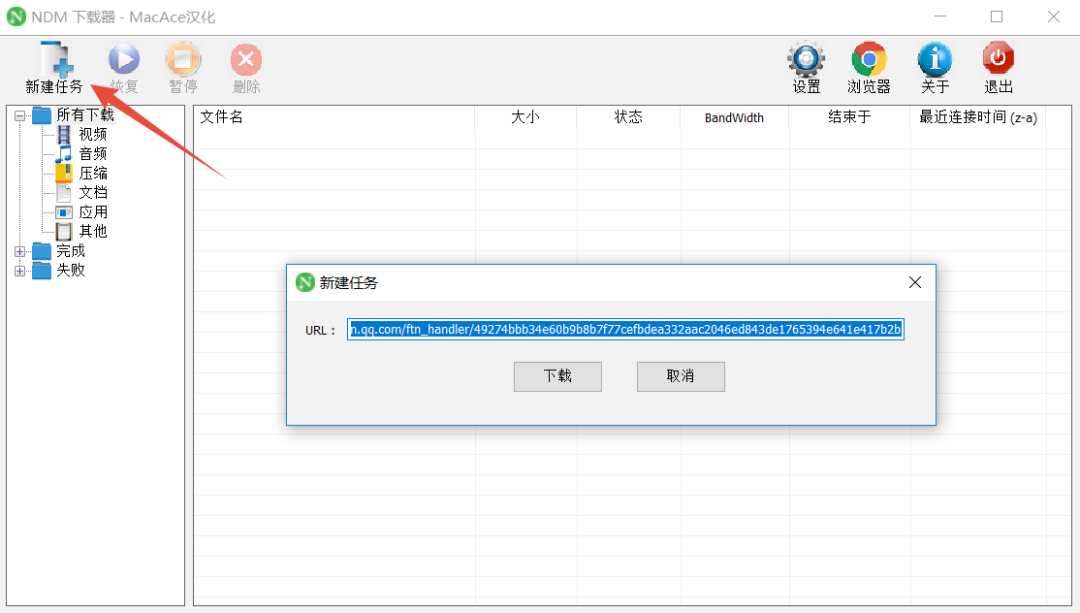Click the 所有下载 folder icon
This screenshot has height=613, width=1080.
tap(42, 115)
